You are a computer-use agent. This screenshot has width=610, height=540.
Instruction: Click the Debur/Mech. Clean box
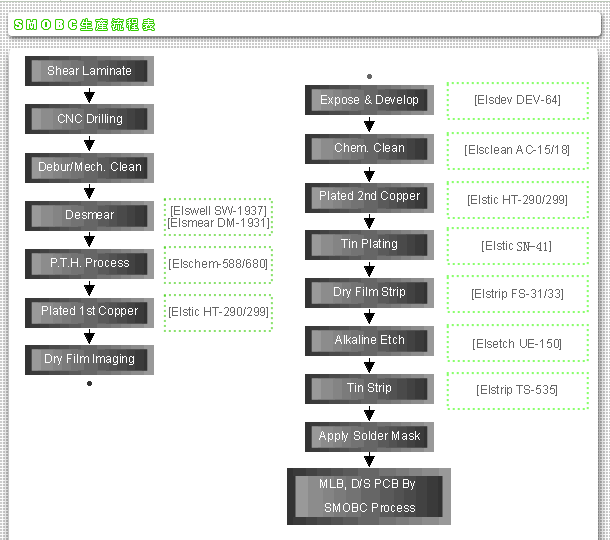tap(89, 167)
